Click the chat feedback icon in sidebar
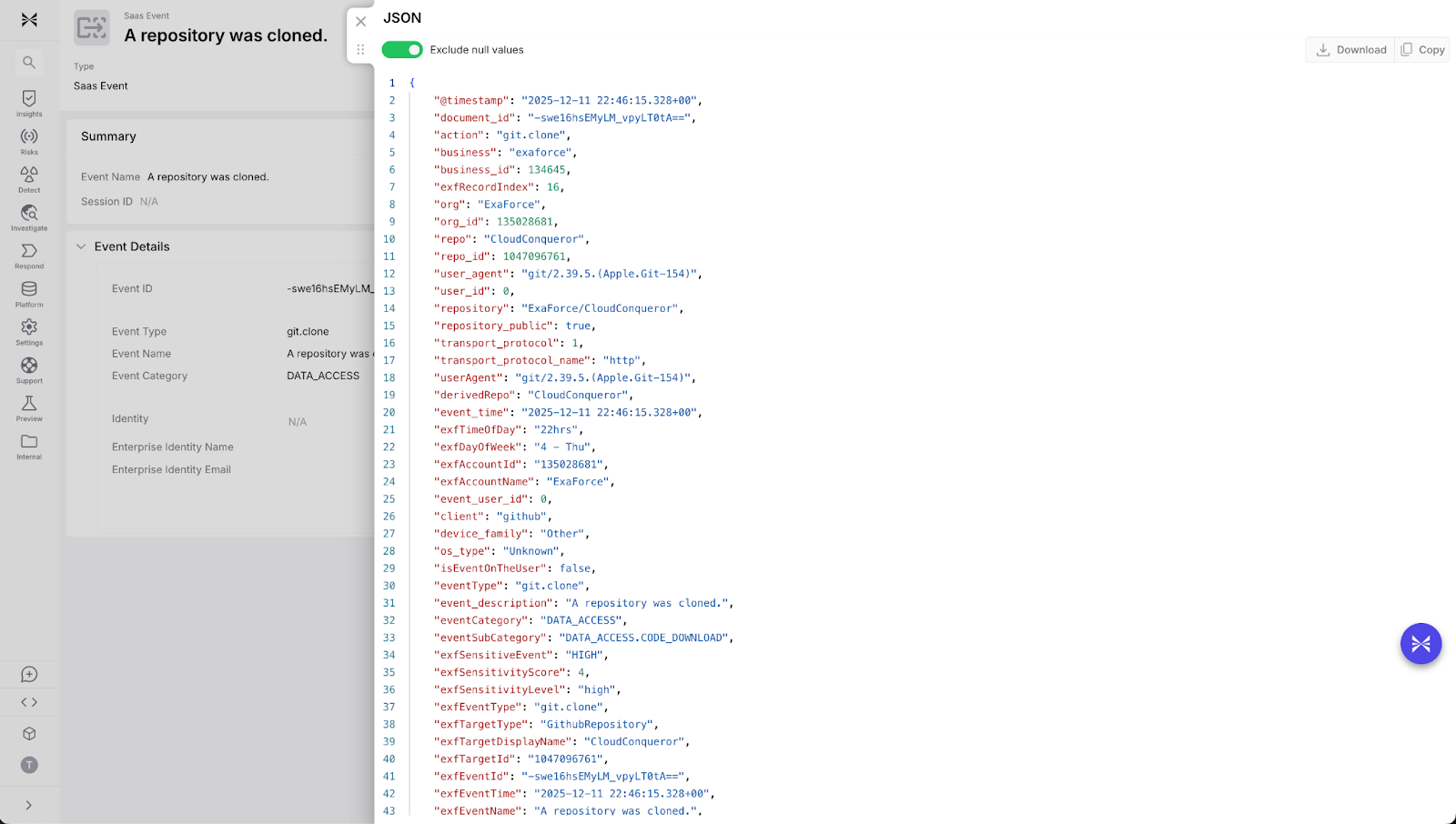The height and width of the screenshot is (824, 1456). click(29, 674)
